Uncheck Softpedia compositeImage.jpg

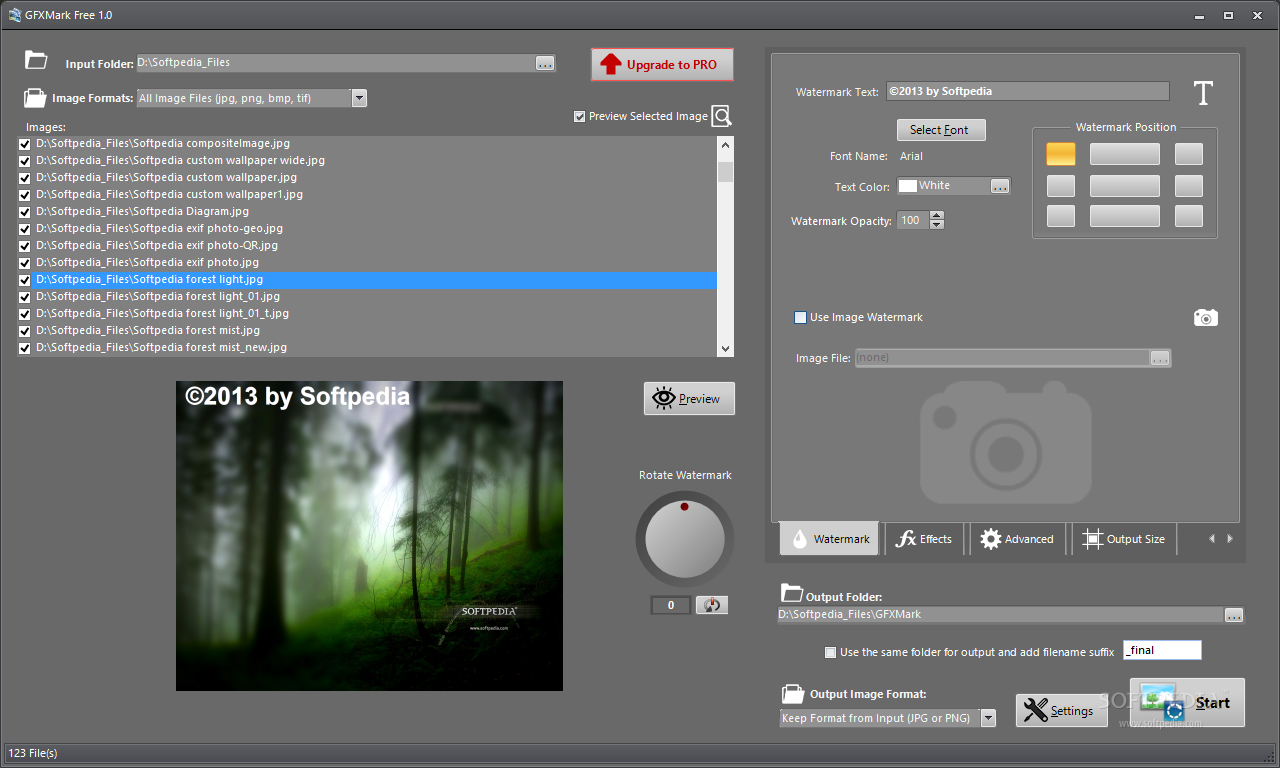[x=25, y=144]
